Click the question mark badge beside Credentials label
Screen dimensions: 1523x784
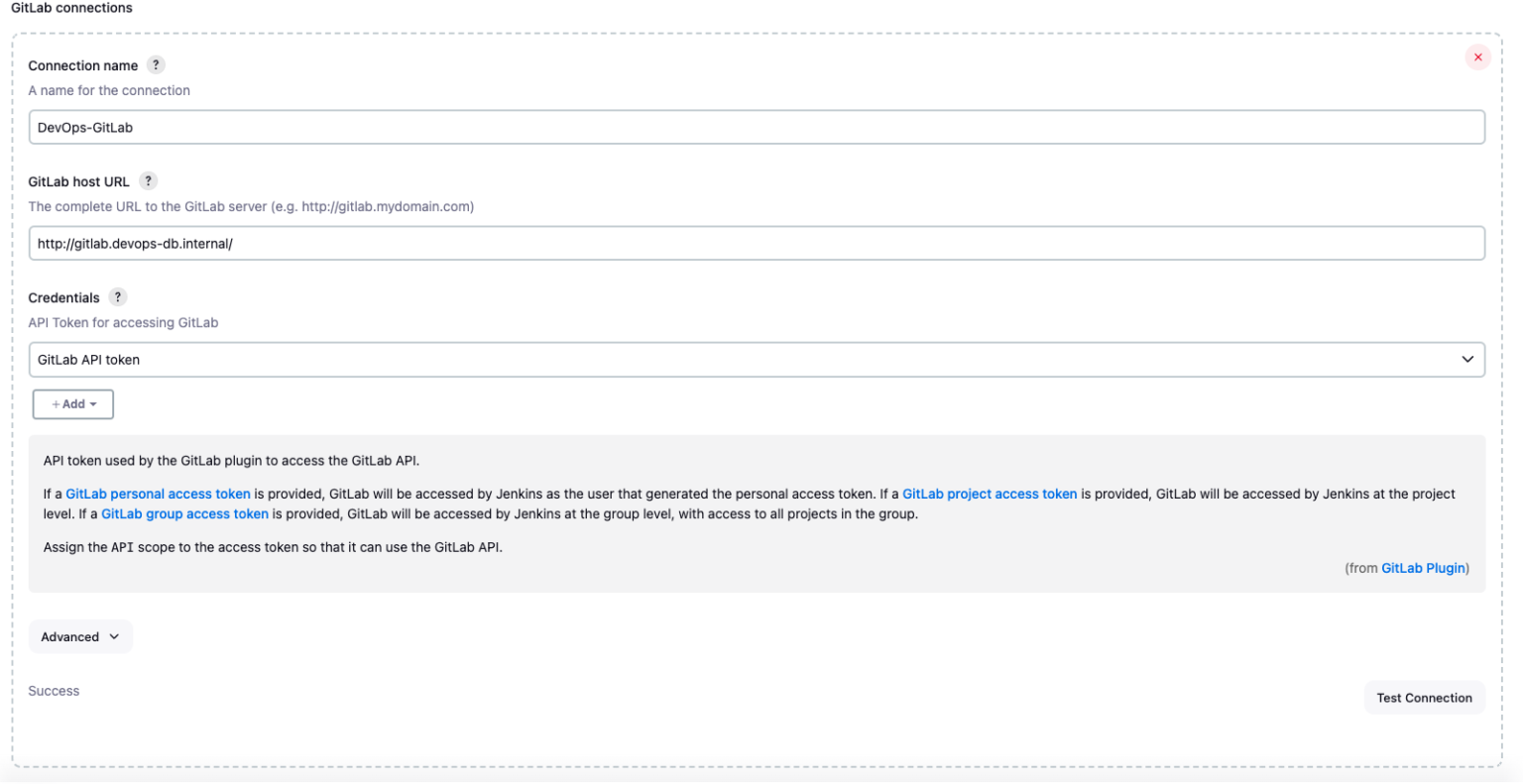tap(117, 297)
